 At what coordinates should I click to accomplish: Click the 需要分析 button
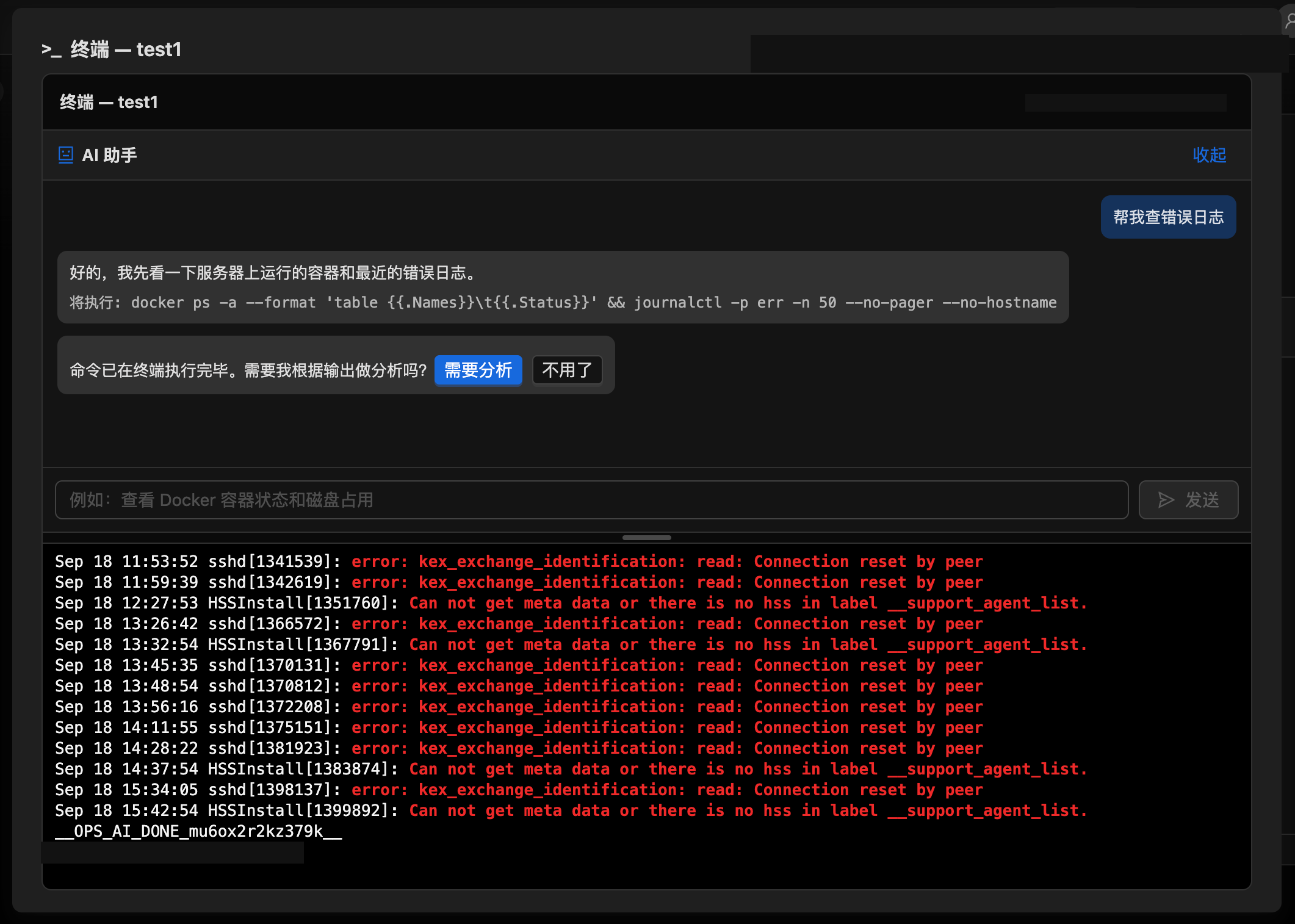tap(478, 370)
